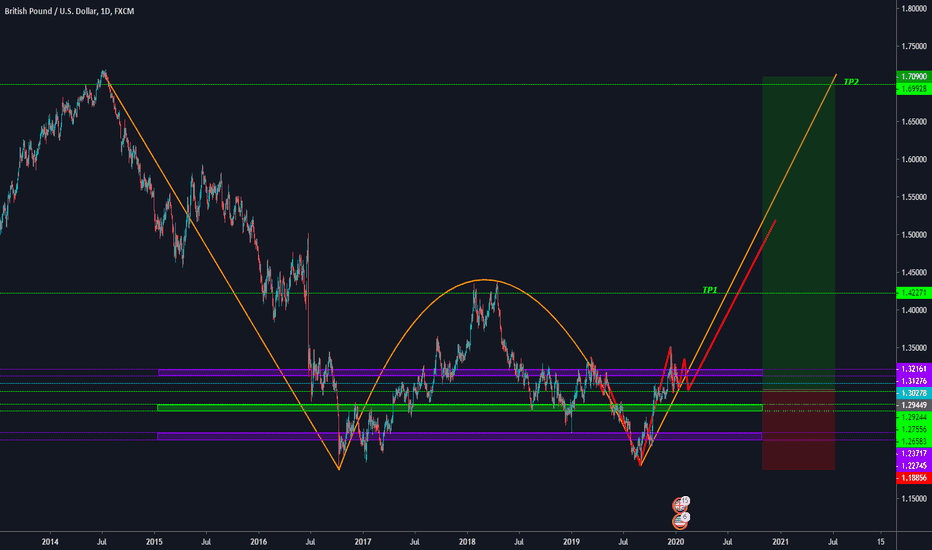This screenshot has width=932, height=550.
Task: Click the British flag economic event icon
Action: [681, 505]
